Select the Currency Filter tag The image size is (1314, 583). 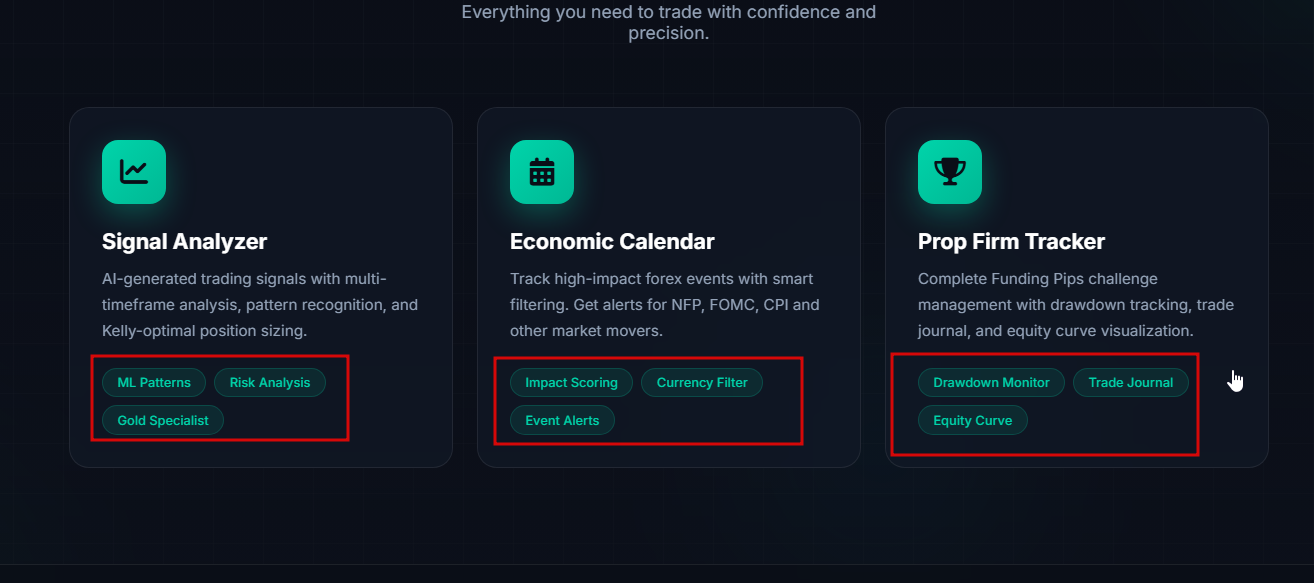702,383
